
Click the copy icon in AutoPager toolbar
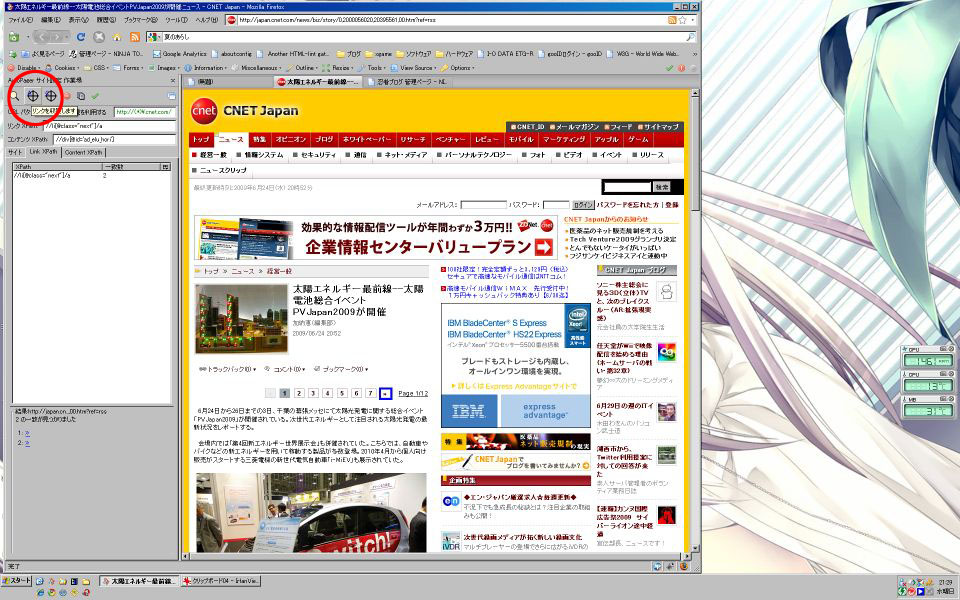click(x=81, y=96)
